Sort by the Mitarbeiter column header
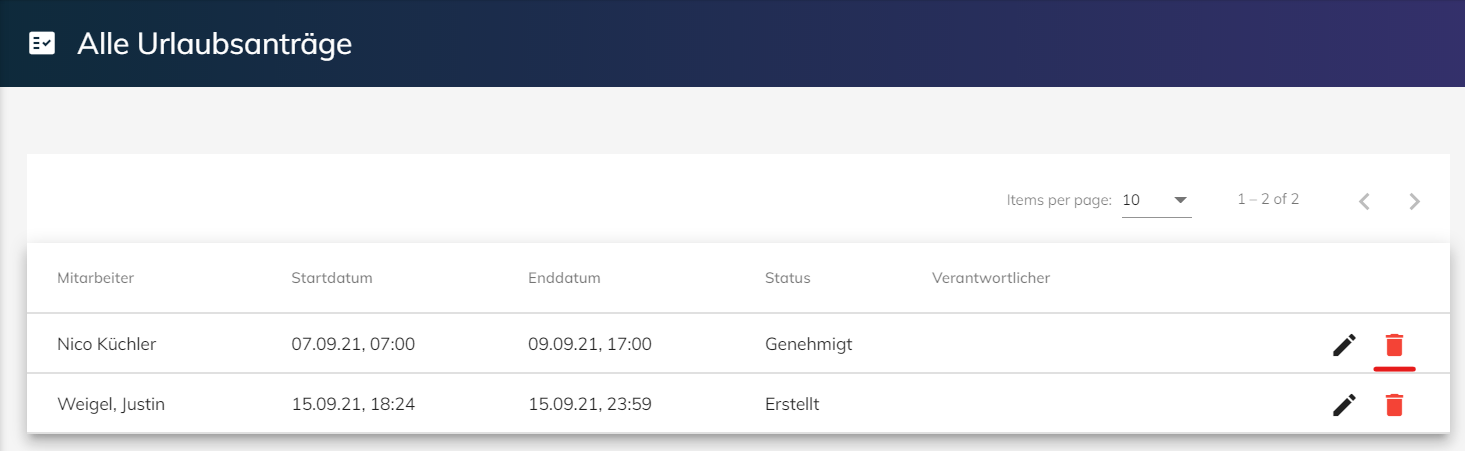 [96, 278]
